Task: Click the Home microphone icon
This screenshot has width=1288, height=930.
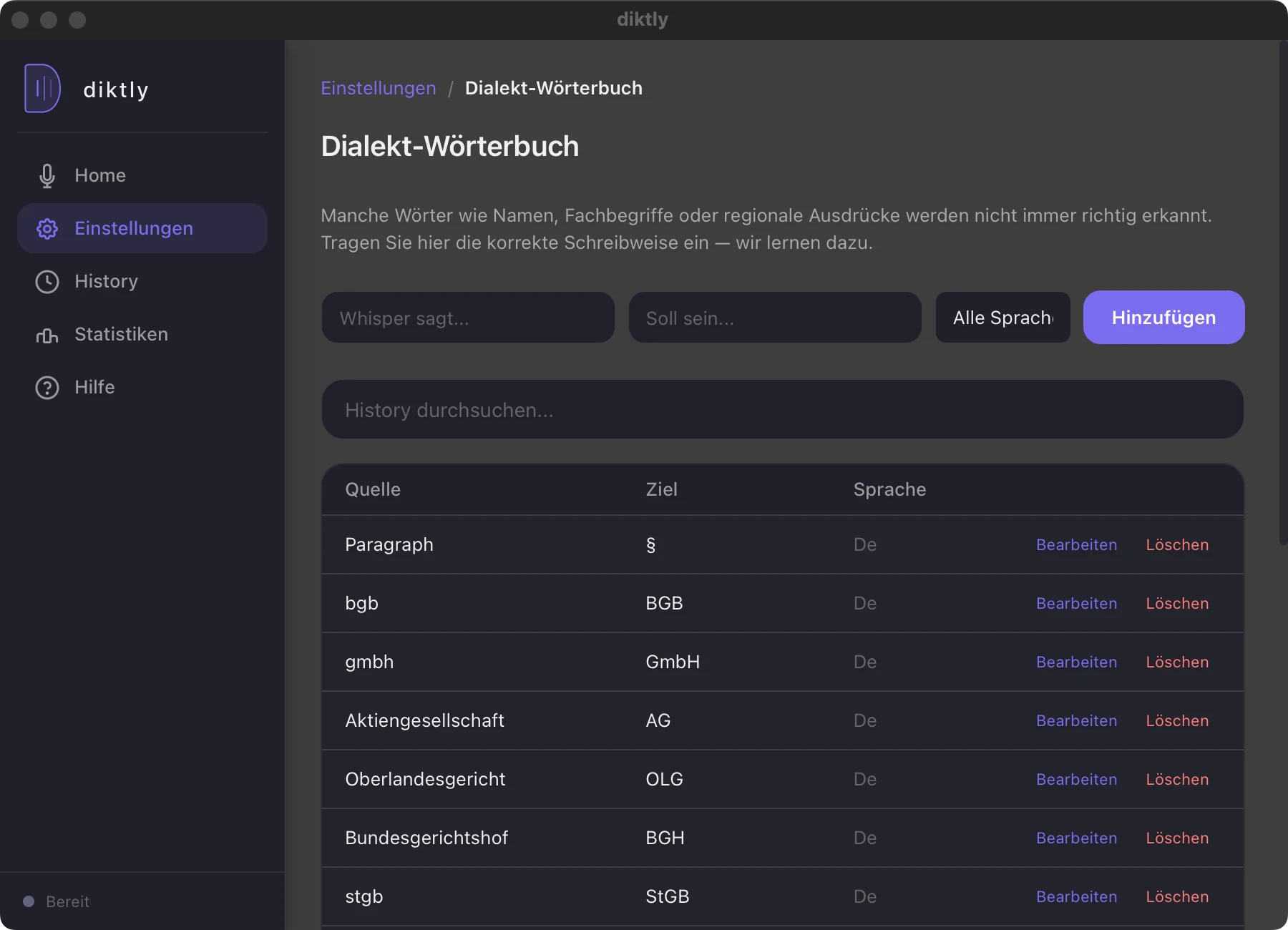Action: (x=47, y=175)
